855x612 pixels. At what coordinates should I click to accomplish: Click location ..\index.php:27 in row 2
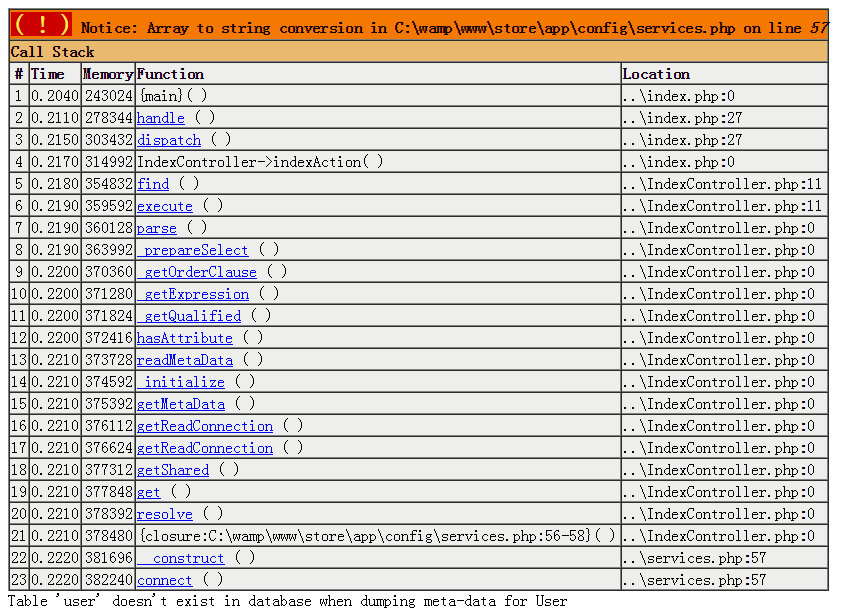coord(683,118)
